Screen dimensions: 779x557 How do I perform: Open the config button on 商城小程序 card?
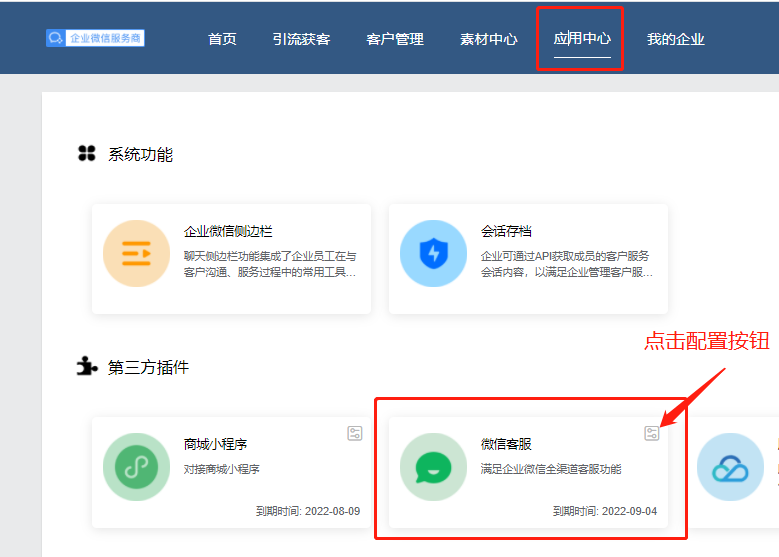(x=355, y=433)
